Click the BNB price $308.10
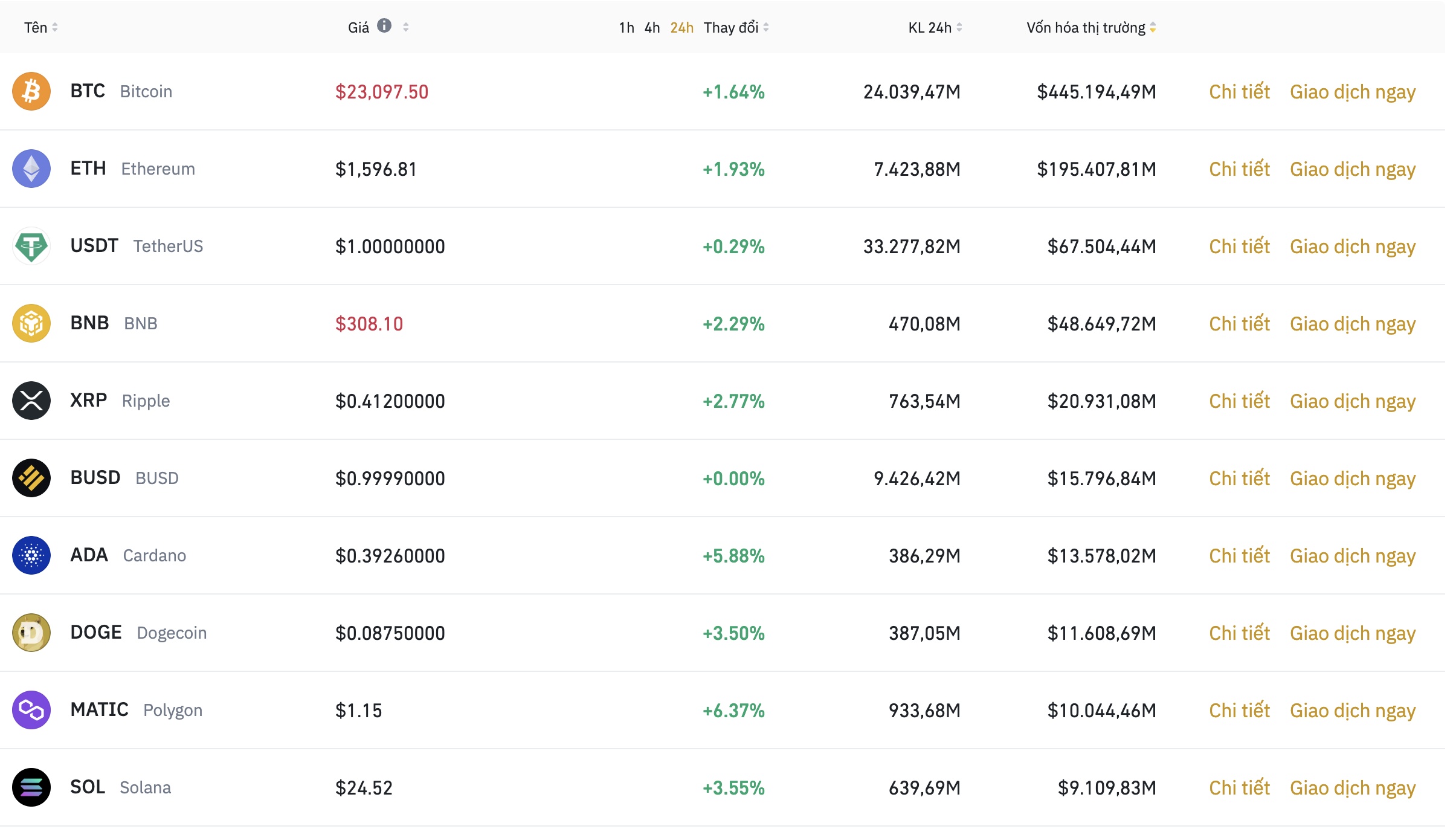 tap(369, 324)
